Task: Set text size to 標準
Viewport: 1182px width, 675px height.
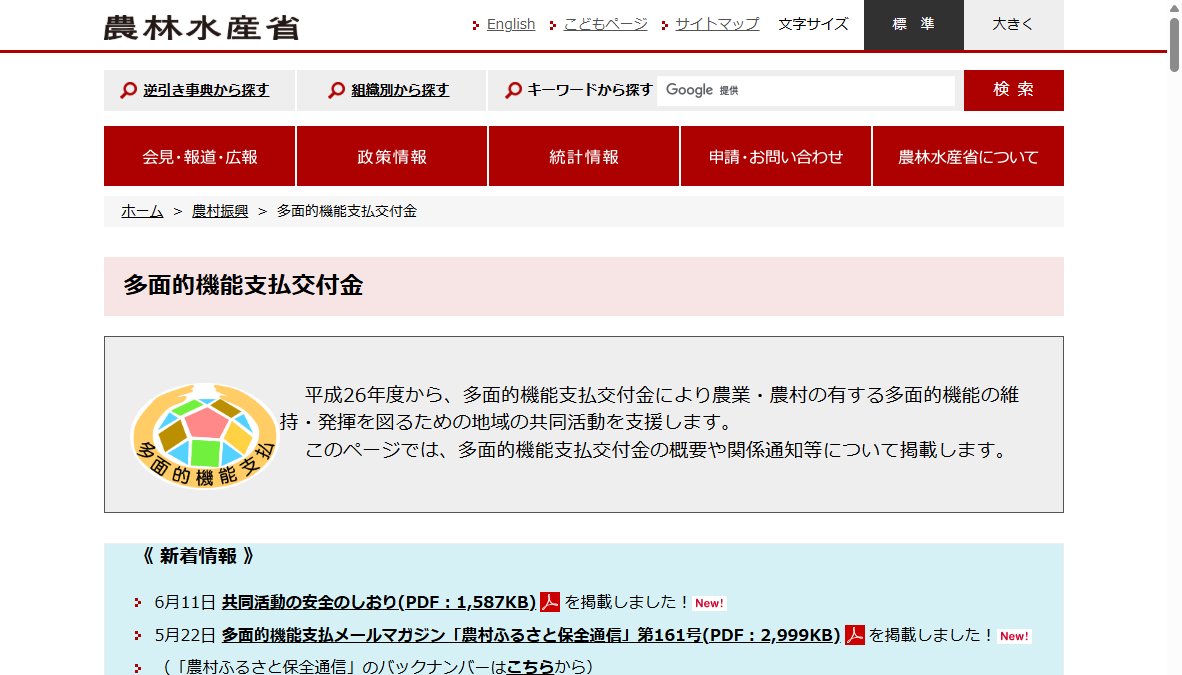Action: (x=914, y=25)
